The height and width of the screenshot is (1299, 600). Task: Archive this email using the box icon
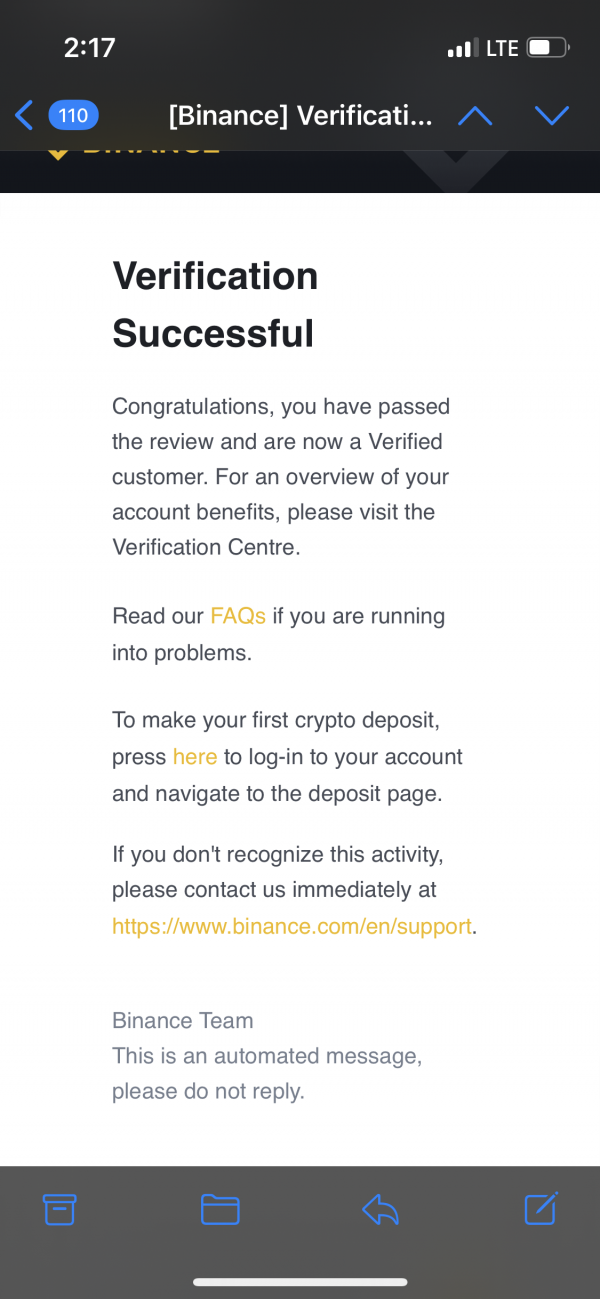60,1210
